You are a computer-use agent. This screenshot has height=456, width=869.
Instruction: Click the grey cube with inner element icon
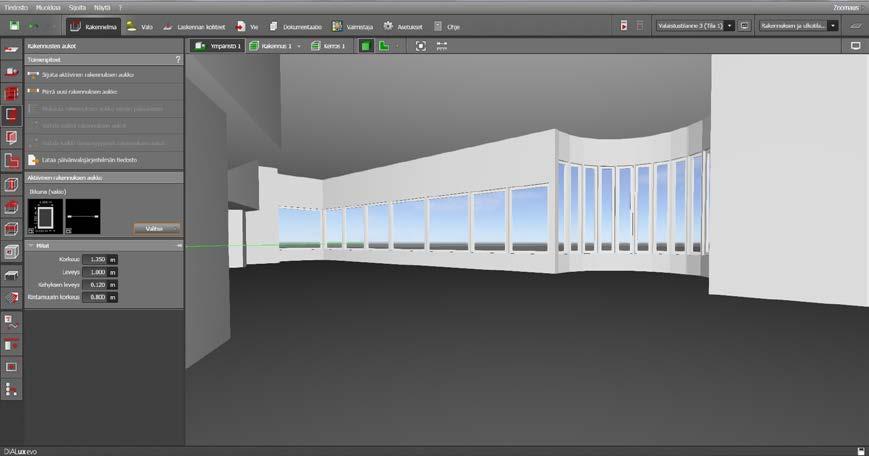click(11, 252)
